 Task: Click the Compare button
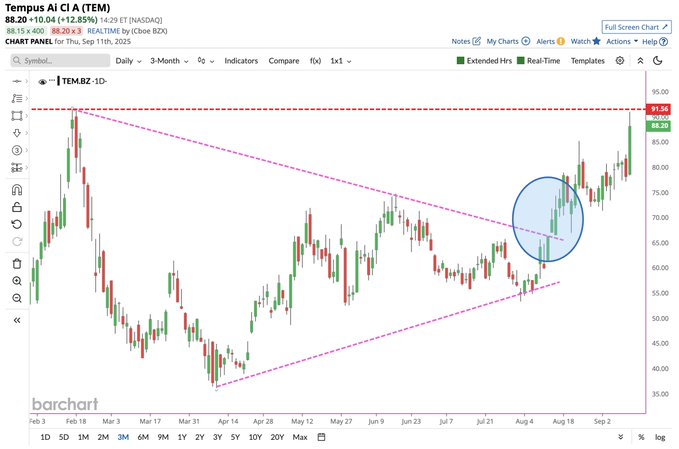click(x=284, y=61)
